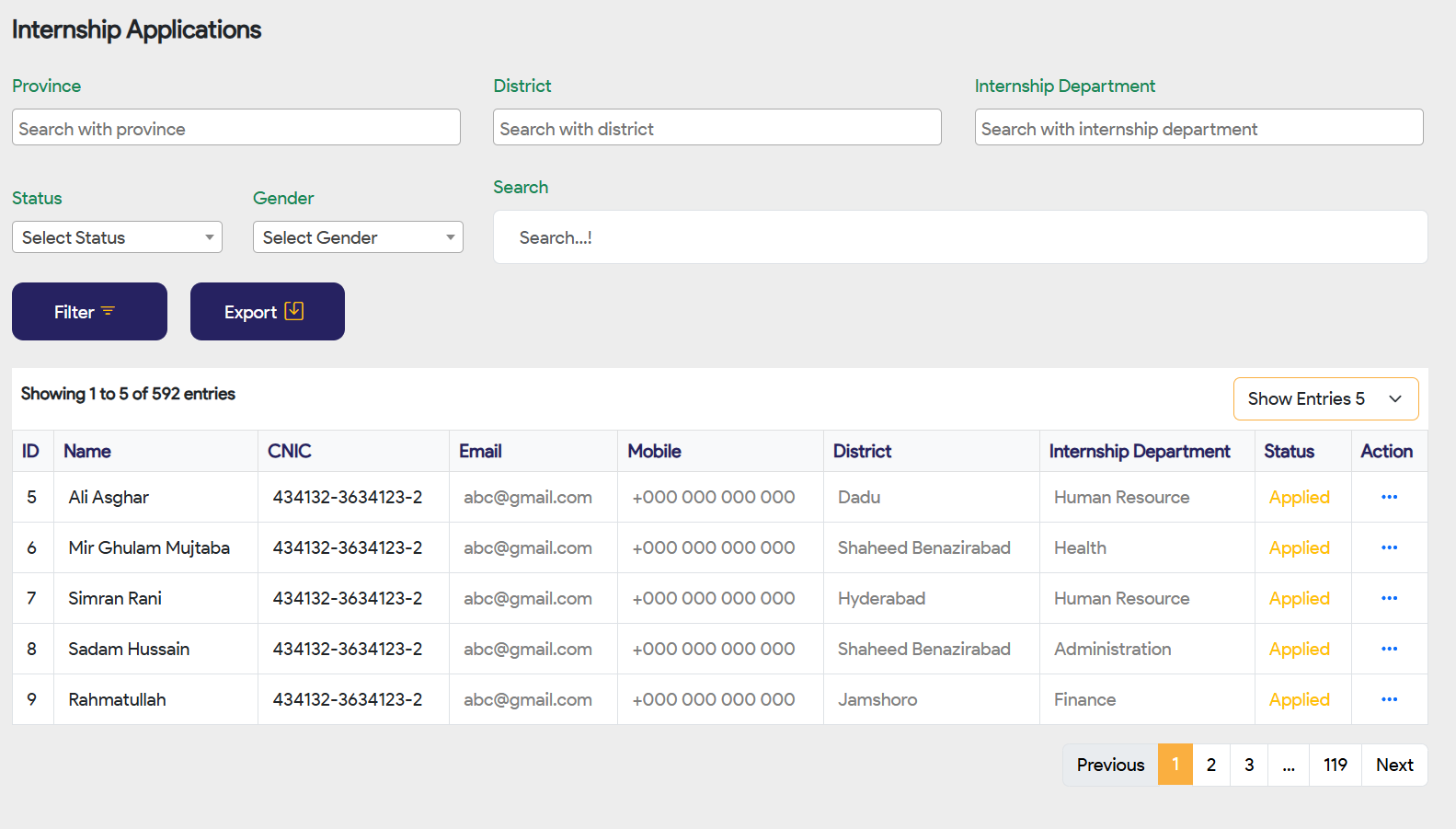
Task: Focus the internship department search field
Action: click(1198, 128)
